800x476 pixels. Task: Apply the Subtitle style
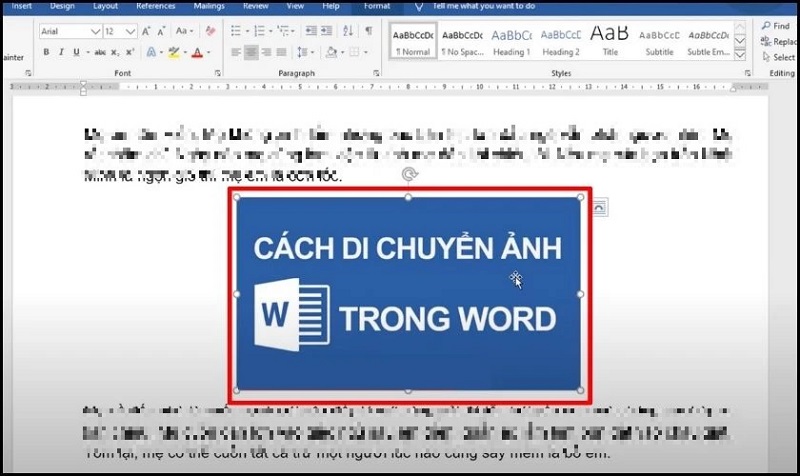[659, 41]
